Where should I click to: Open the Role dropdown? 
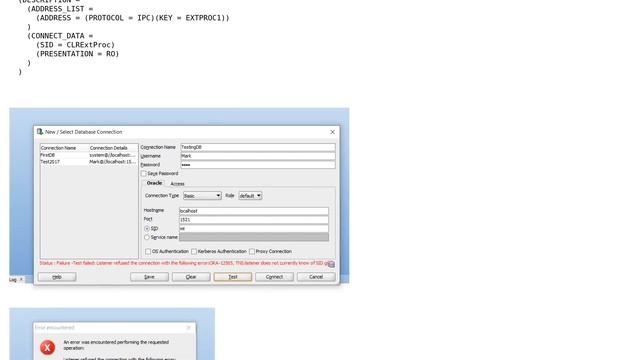click(x=250, y=196)
